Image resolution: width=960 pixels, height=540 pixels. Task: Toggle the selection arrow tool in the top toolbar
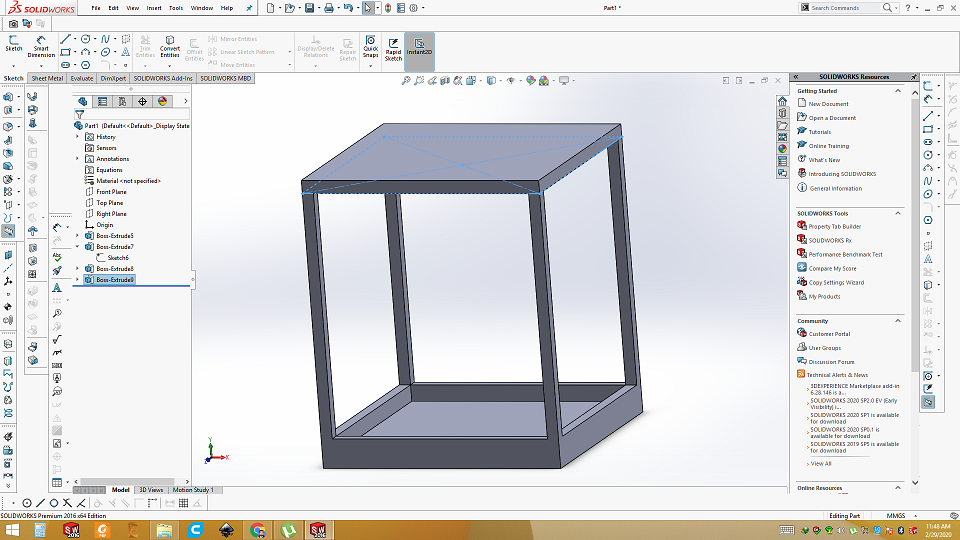pyautogui.click(x=367, y=8)
